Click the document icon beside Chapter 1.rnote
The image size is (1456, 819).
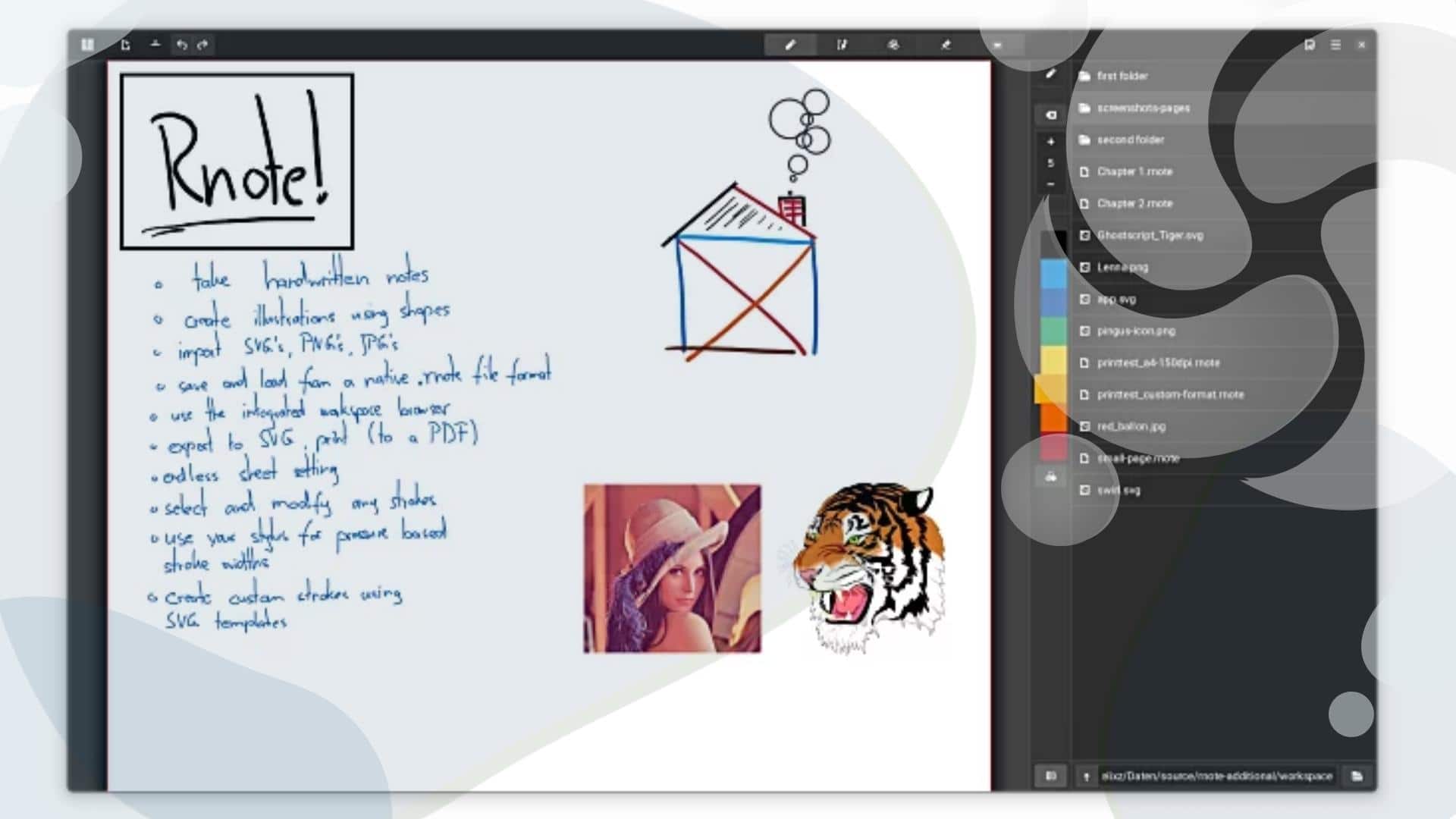click(x=1084, y=171)
